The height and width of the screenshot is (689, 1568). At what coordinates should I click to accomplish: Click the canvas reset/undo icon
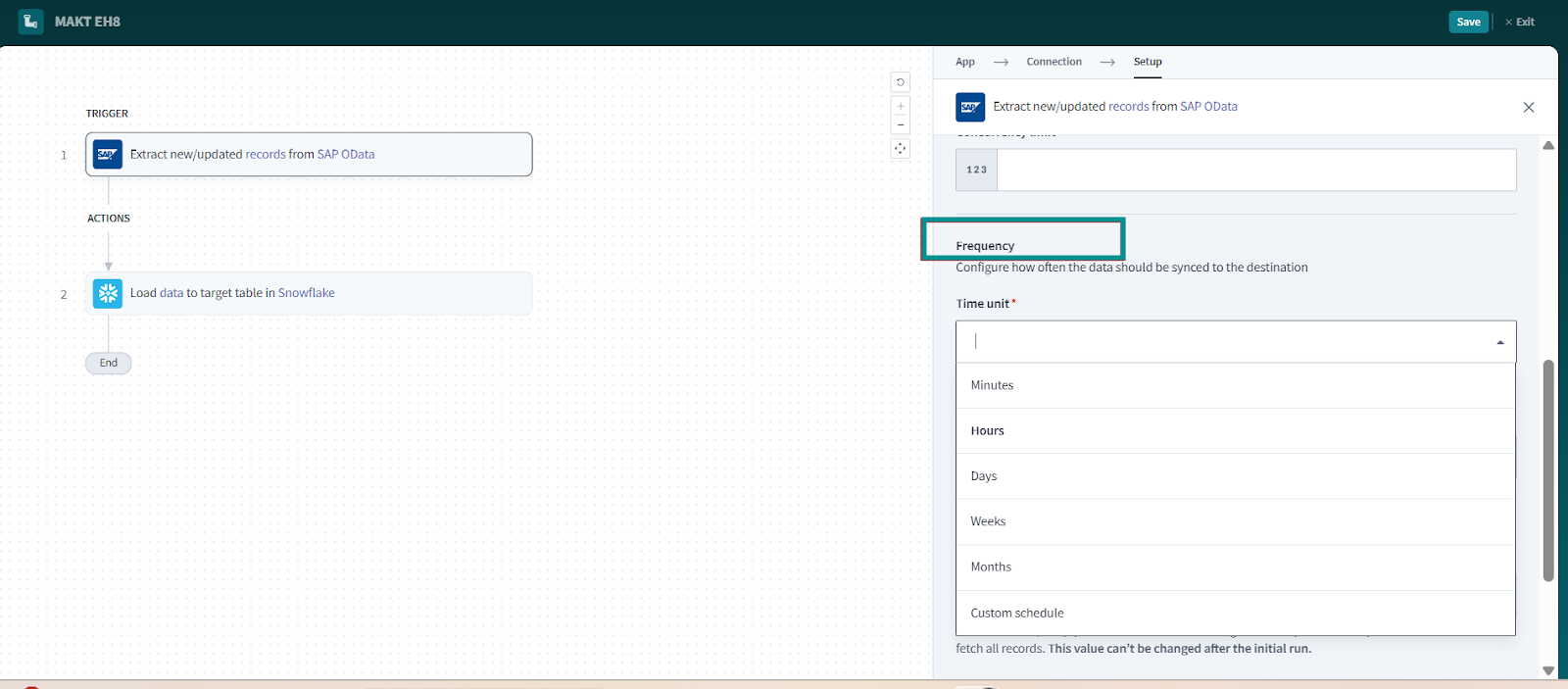[x=900, y=82]
